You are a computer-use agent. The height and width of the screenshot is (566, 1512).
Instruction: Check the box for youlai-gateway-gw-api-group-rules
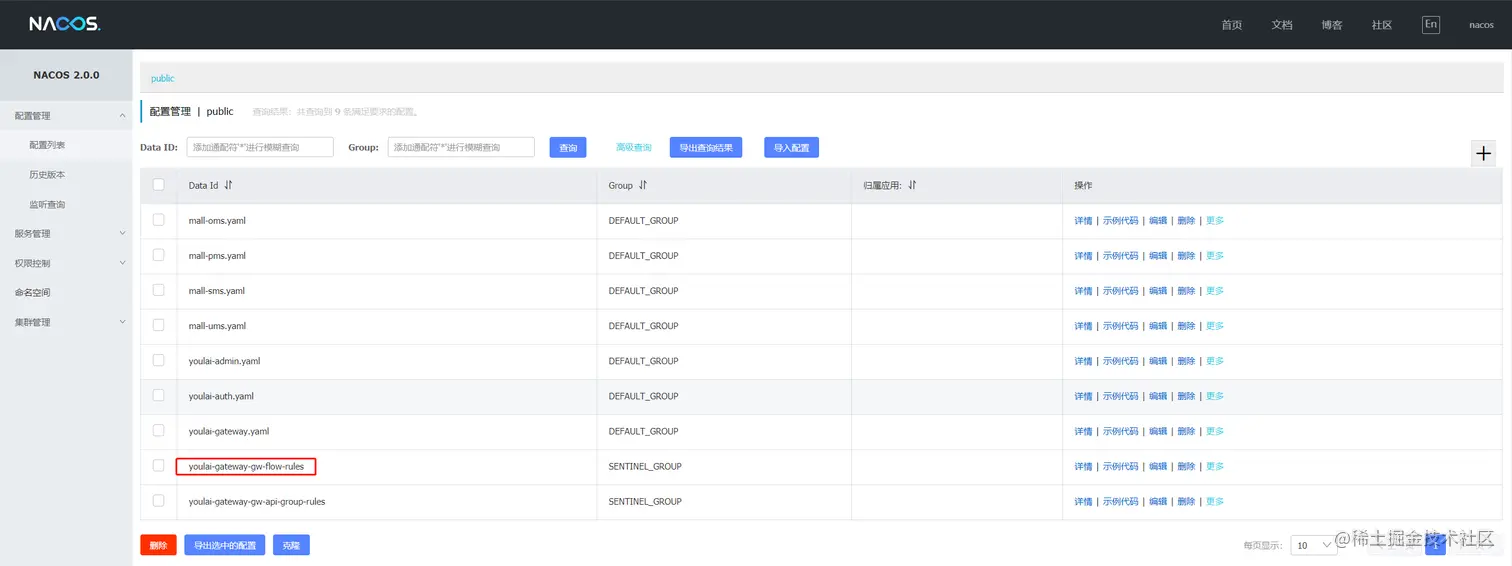click(x=158, y=501)
